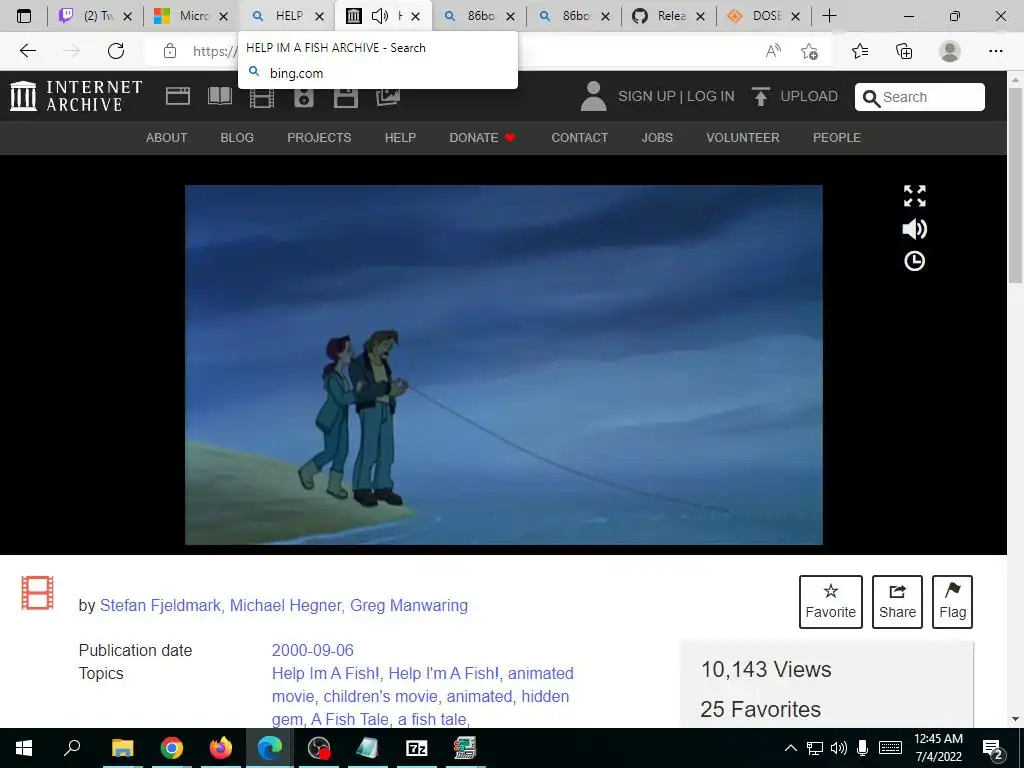
Task: Open Edge Settings and more menu
Action: 995,51
